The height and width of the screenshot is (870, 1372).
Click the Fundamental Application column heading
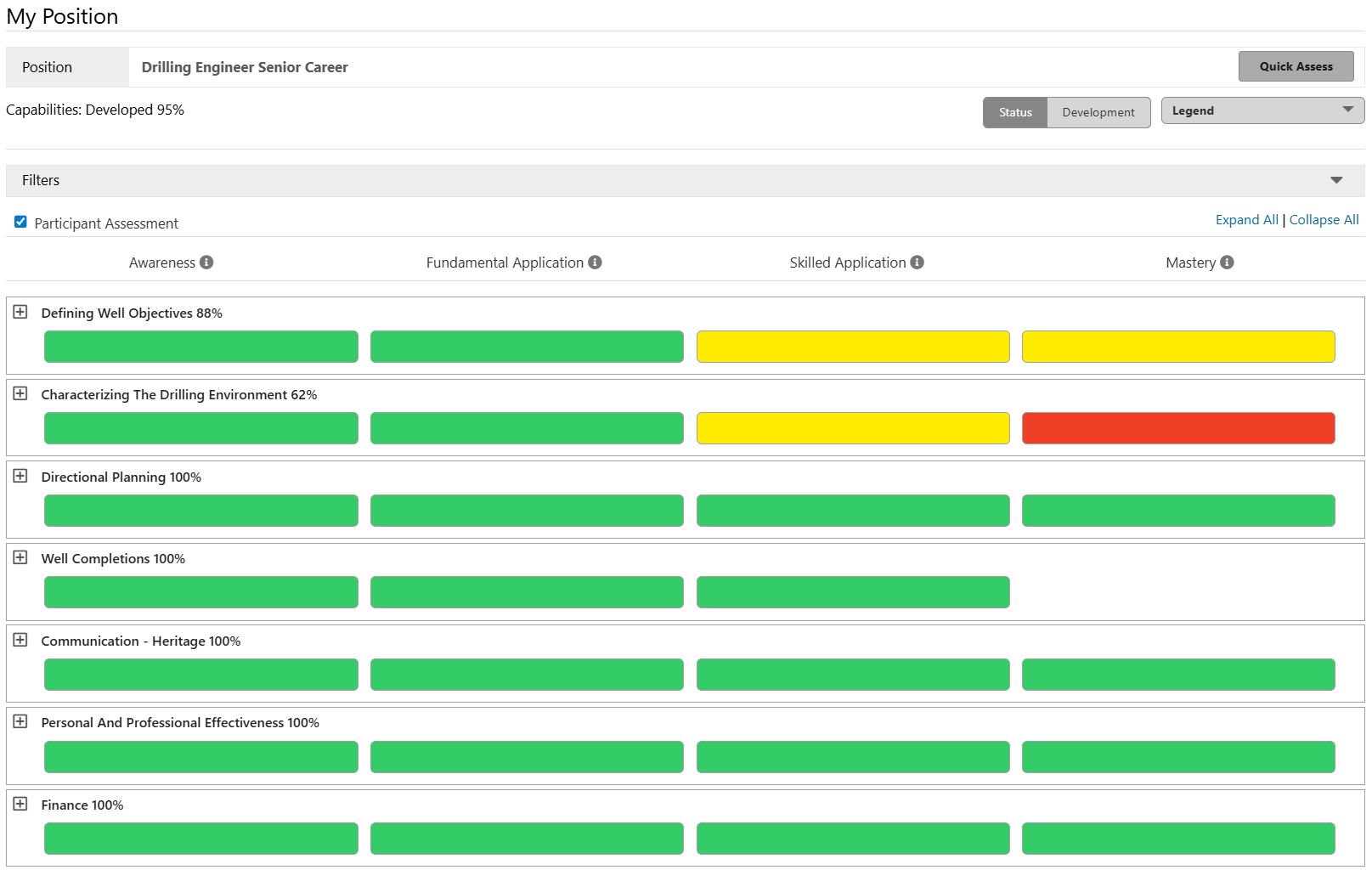(505, 263)
